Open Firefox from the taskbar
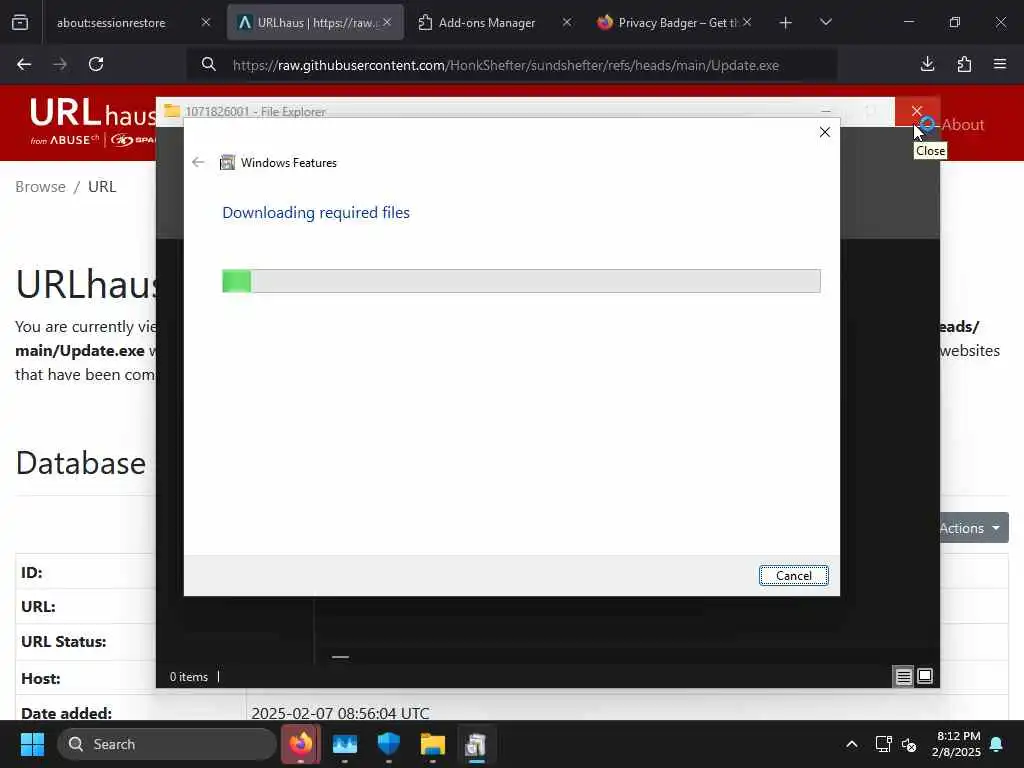The width and height of the screenshot is (1024, 768). [301, 744]
